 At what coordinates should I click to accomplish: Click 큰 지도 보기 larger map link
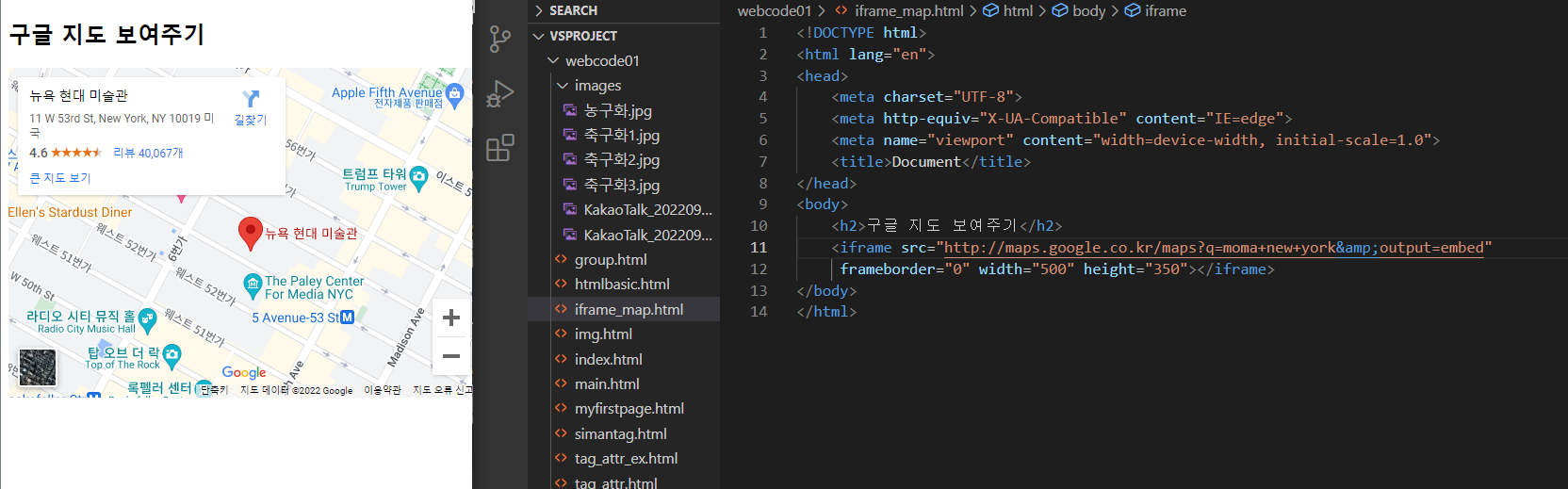(60, 177)
